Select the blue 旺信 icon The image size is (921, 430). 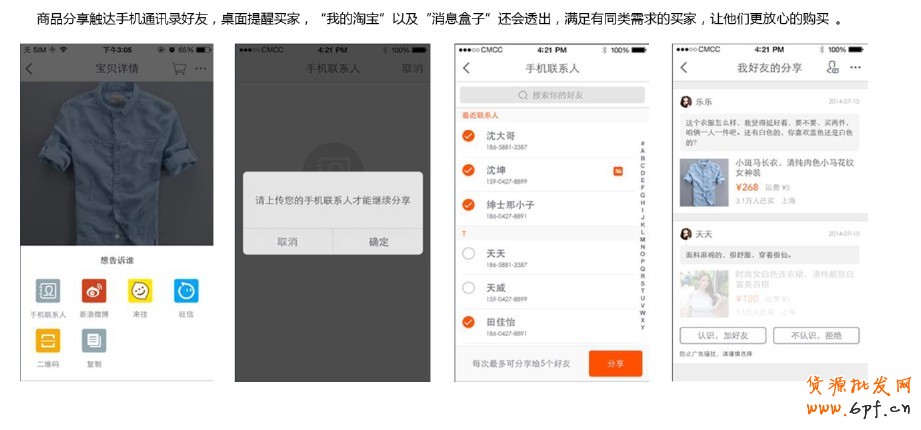pyautogui.click(x=186, y=291)
